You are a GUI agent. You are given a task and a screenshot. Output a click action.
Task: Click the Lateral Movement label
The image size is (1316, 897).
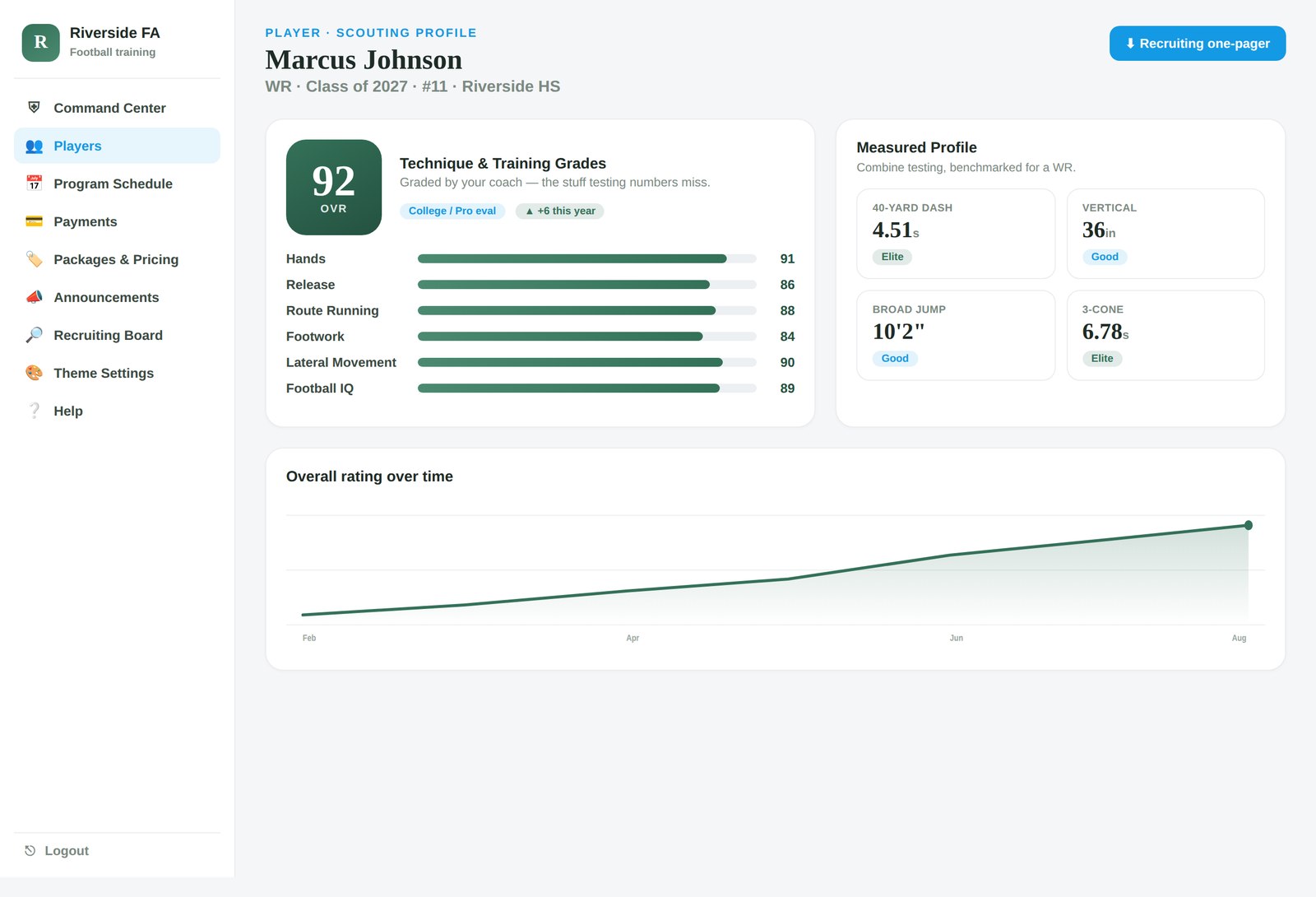(341, 363)
